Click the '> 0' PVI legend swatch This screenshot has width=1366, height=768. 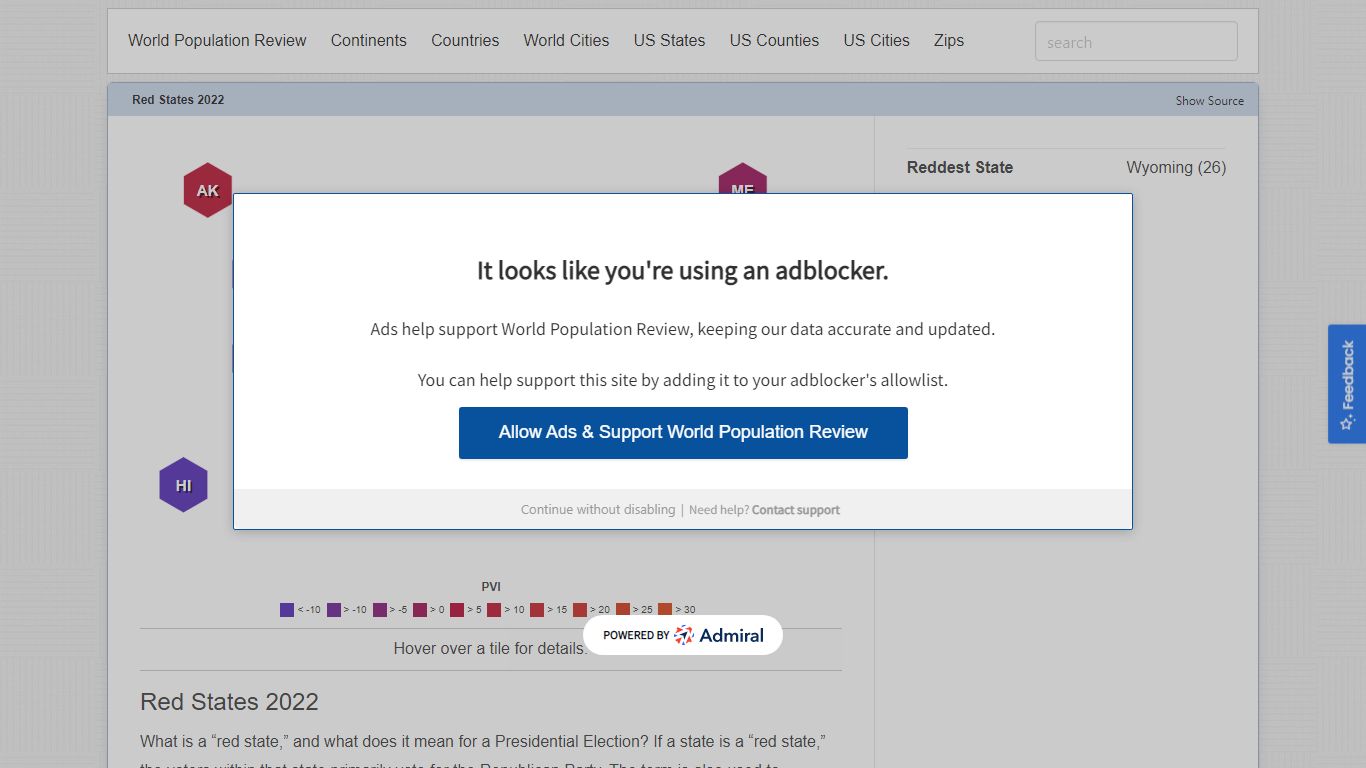click(x=420, y=609)
